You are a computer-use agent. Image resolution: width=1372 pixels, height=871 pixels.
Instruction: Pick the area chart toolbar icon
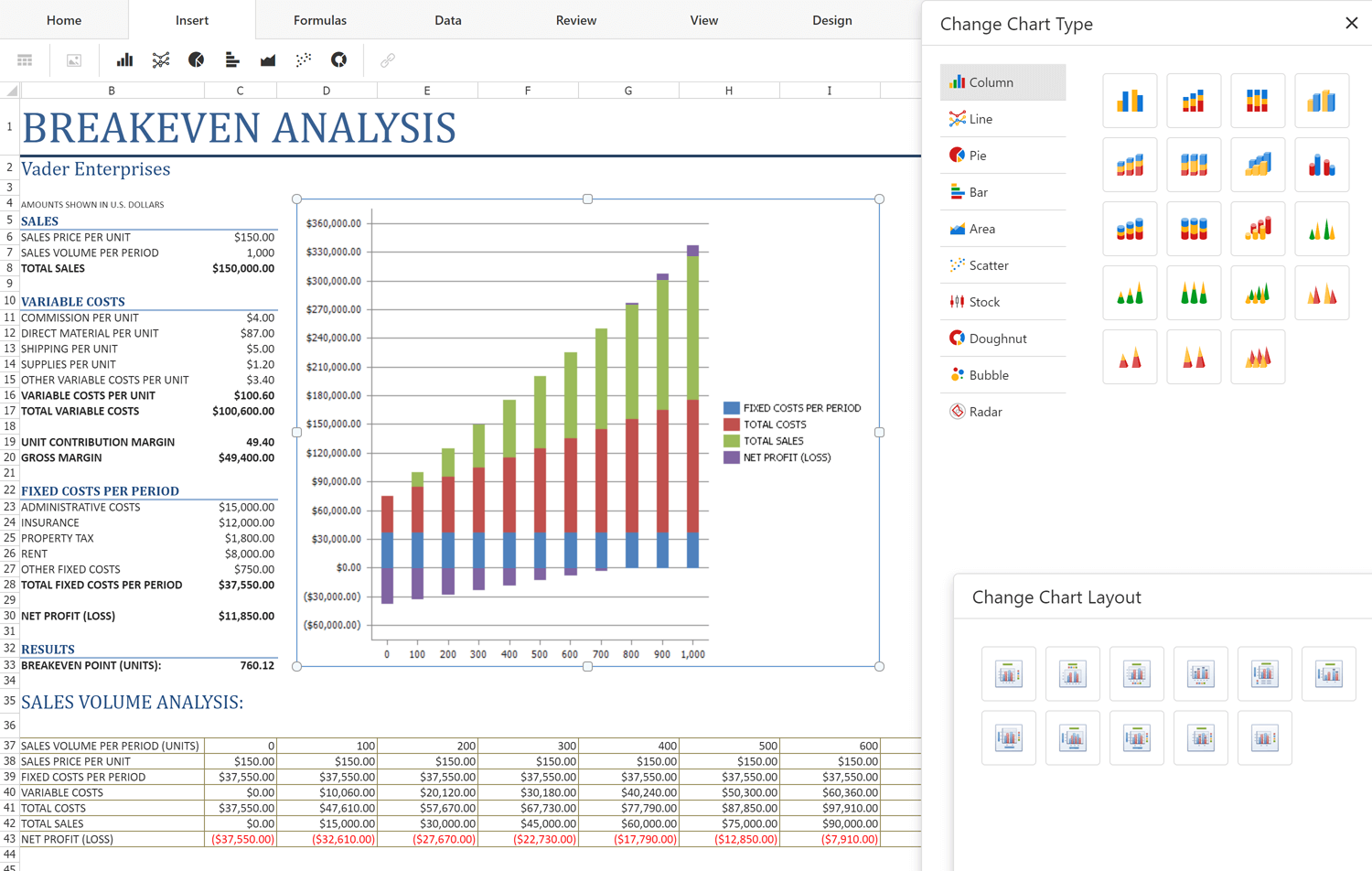click(x=267, y=60)
